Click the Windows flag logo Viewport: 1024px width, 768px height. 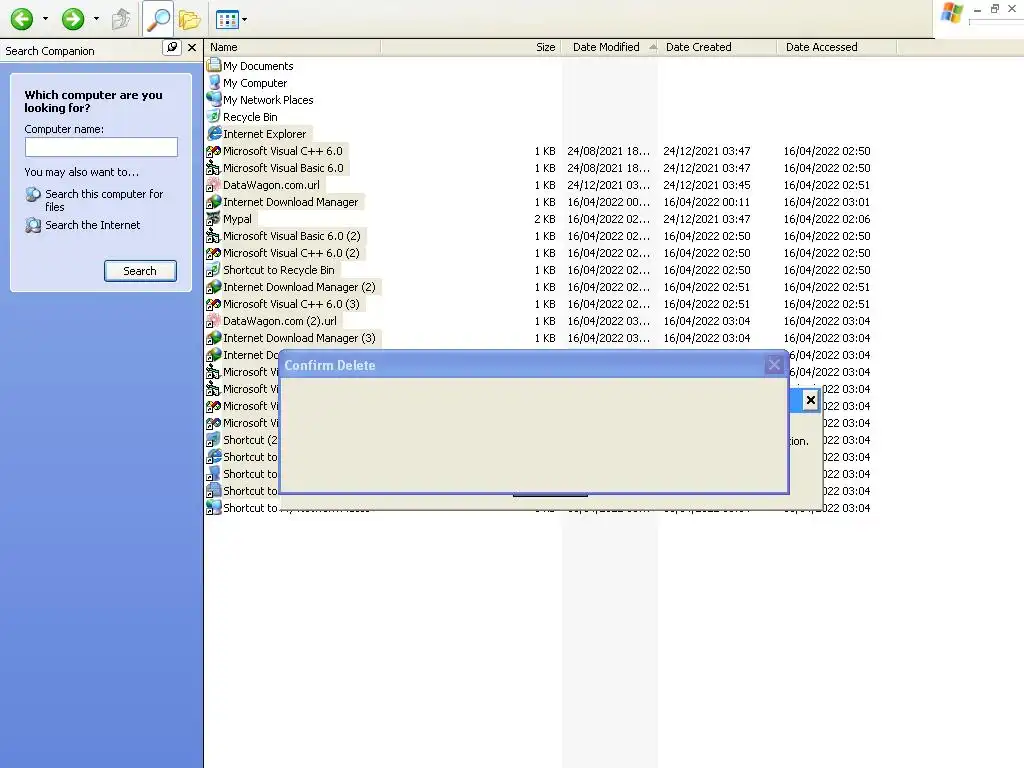point(952,13)
